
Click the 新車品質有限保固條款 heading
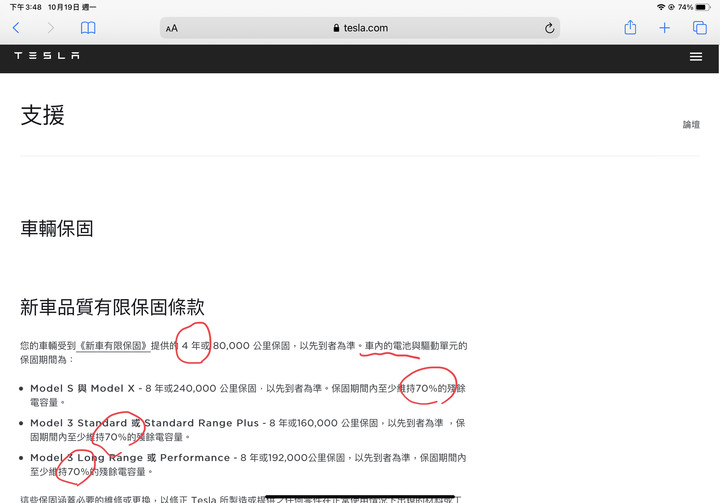[x=112, y=307]
